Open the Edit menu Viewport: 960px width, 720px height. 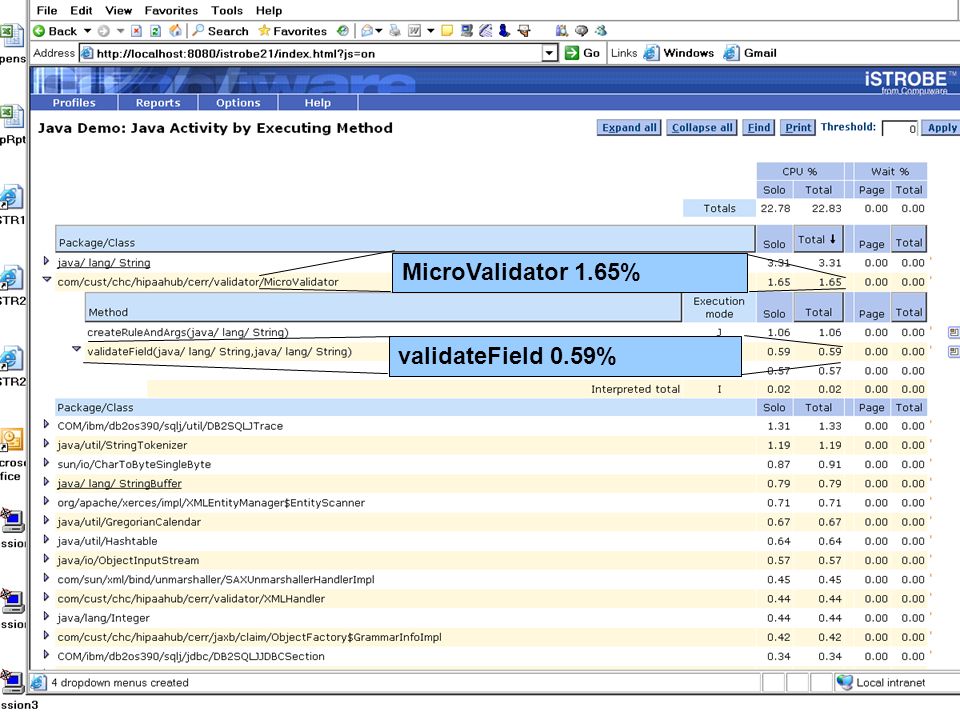pos(81,10)
